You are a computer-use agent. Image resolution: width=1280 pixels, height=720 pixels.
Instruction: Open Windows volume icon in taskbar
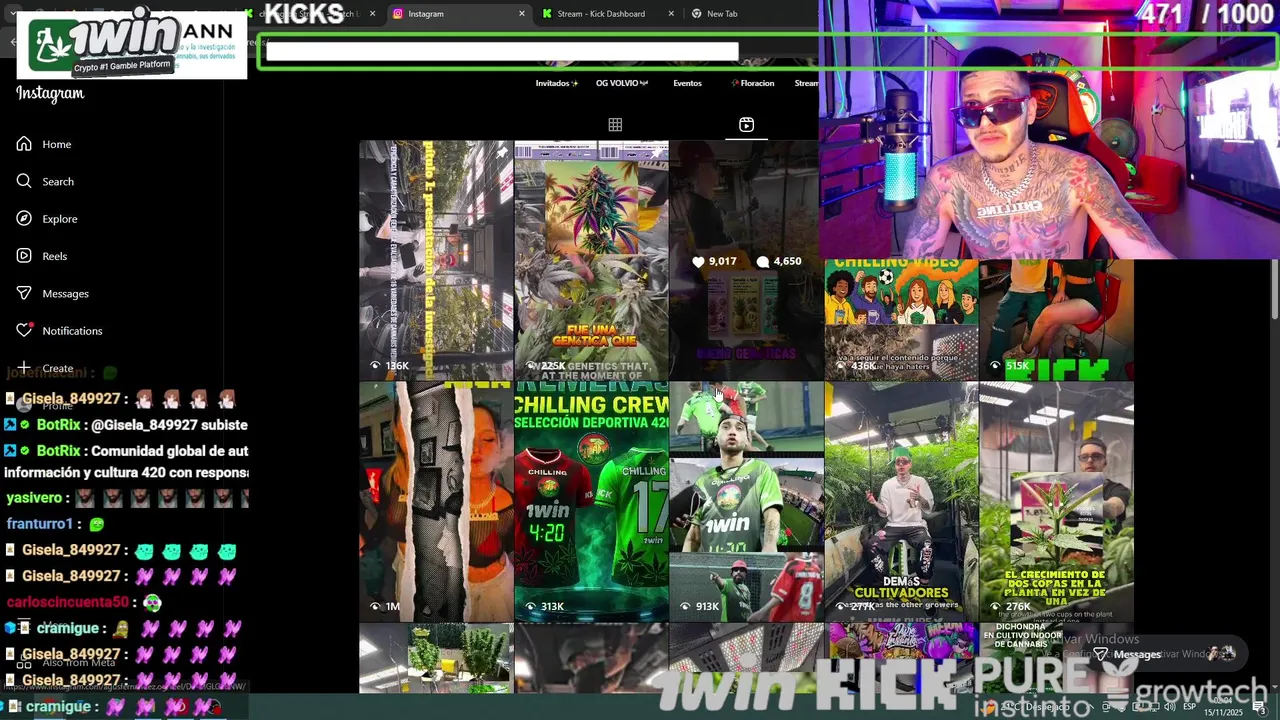tap(1169, 707)
